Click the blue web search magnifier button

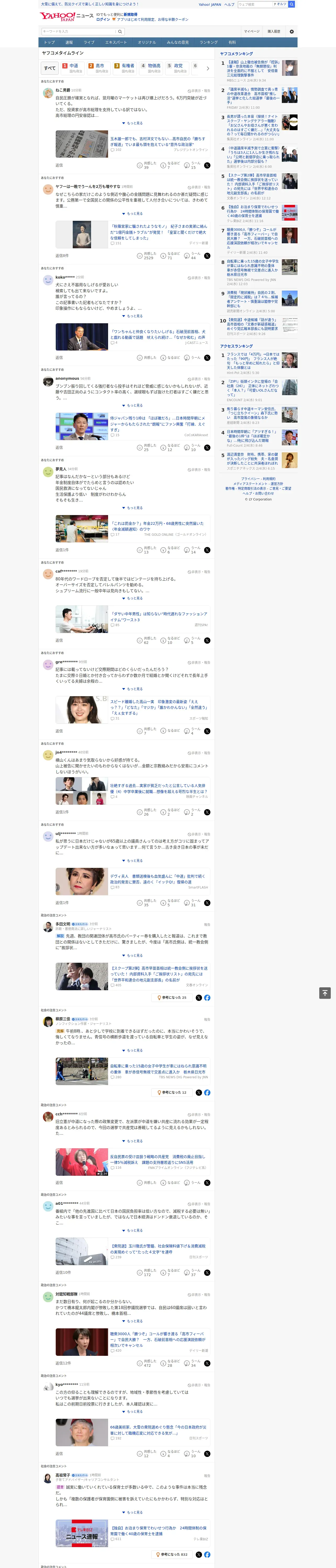(x=292, y=4)
